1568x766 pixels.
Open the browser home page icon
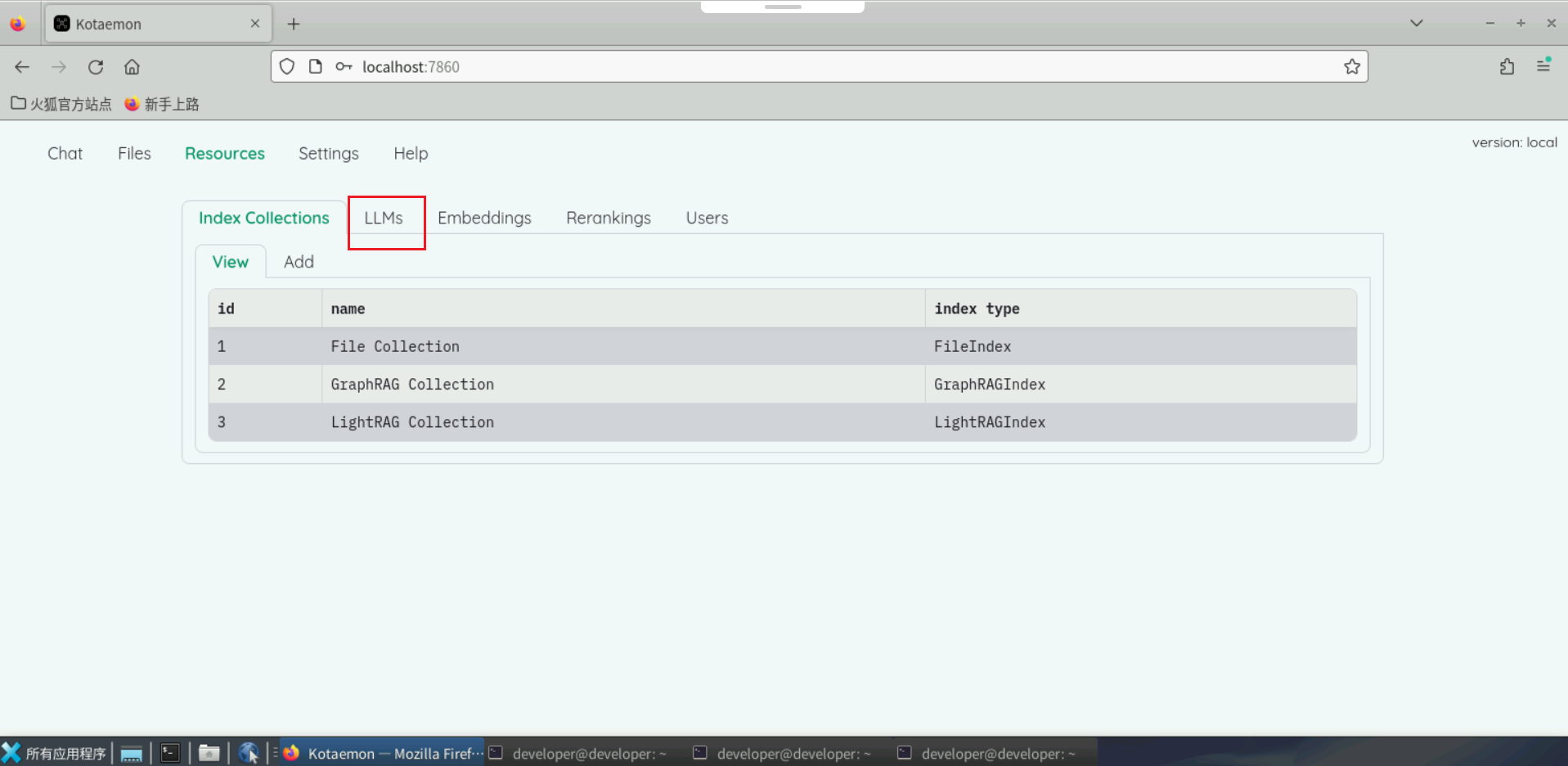132,67
